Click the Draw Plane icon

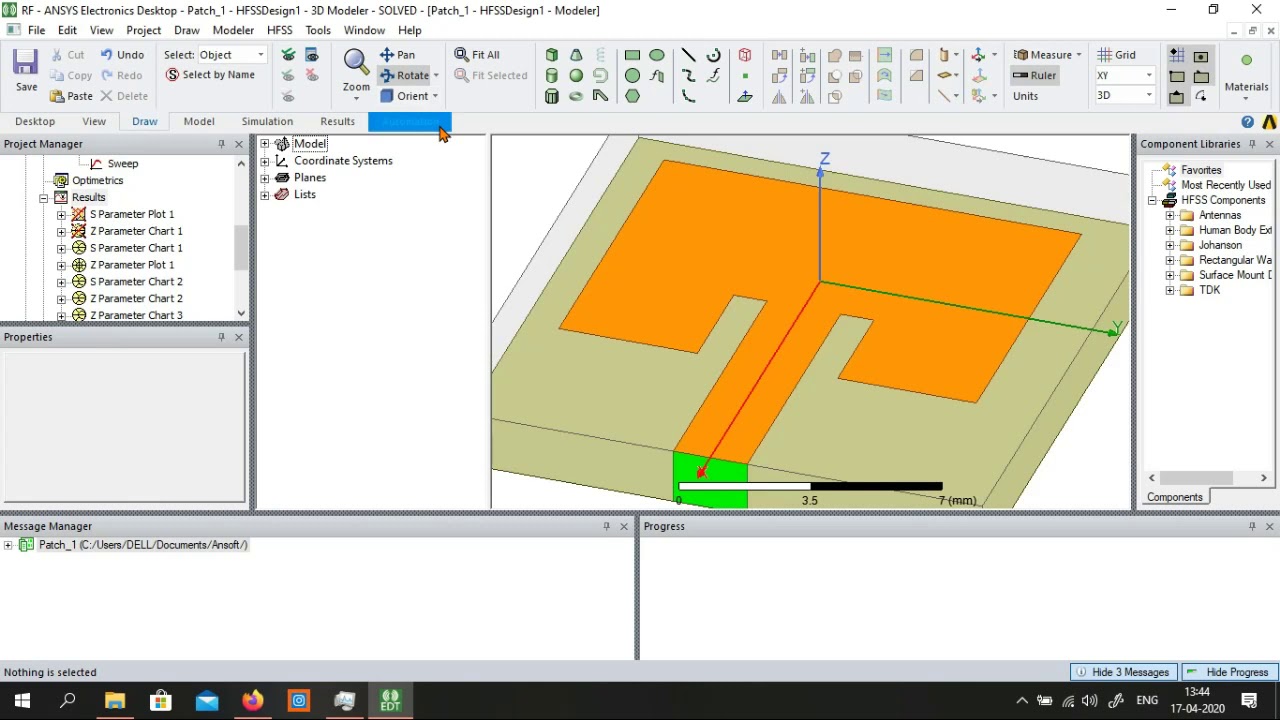745,96
